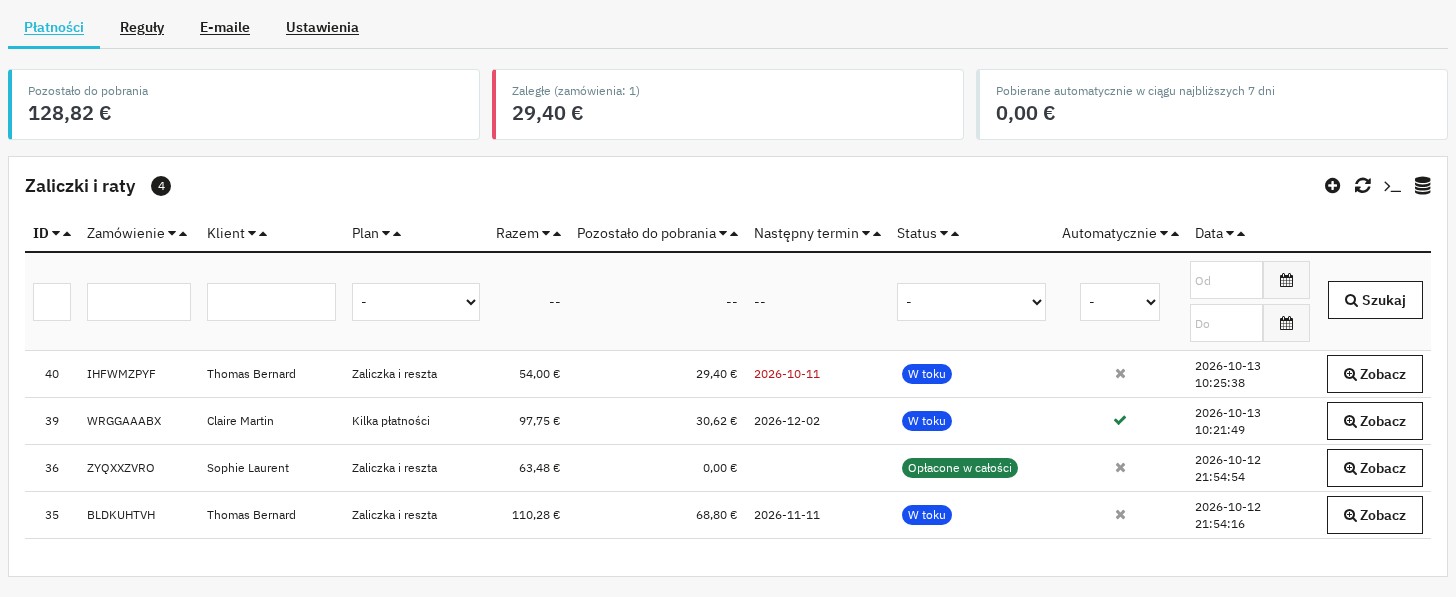This screenshot has width=1456, height=597.
Task: Sort Klient column ascending
Action: click(263, 234)
